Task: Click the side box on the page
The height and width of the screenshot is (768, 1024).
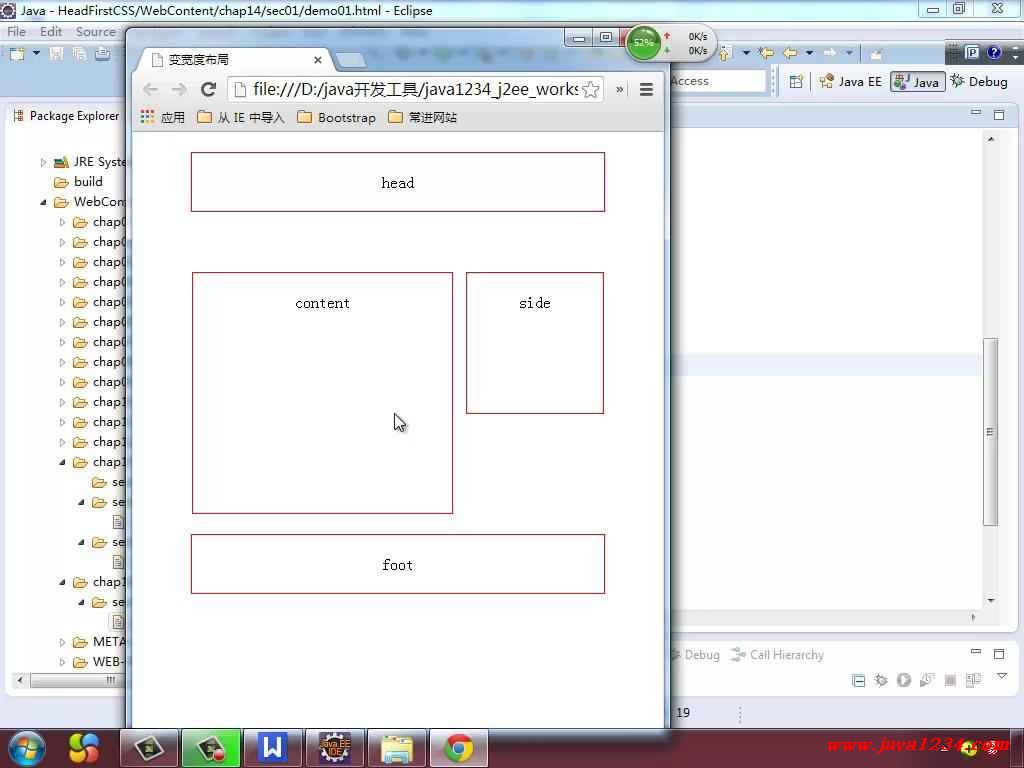Action: tap(535, 343)
